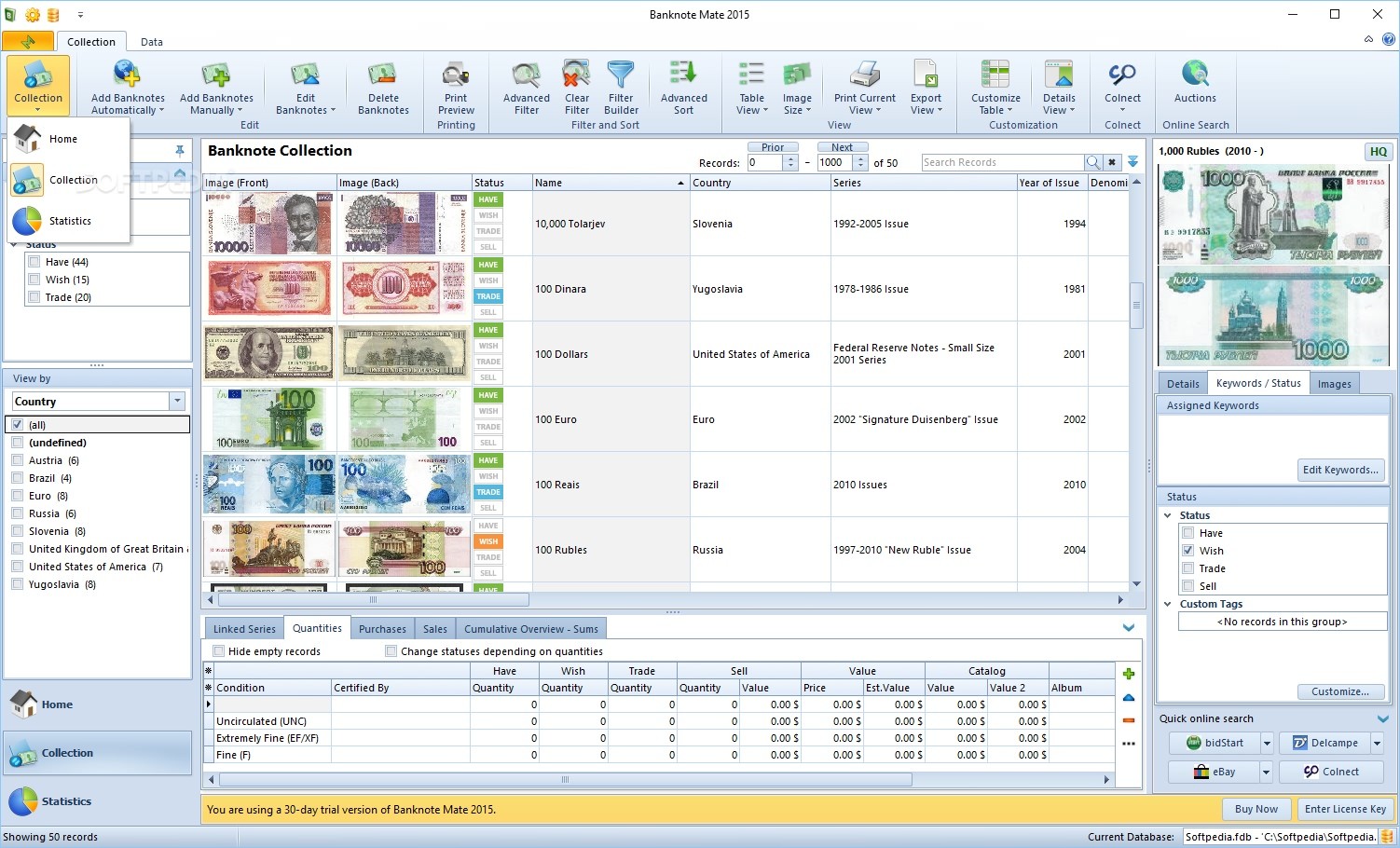Image resolution: width=1400 pixels, height=848 pixels.
Task: Pin the left sidebar panel
Action: pyautogui.click(x=180, y=150)
